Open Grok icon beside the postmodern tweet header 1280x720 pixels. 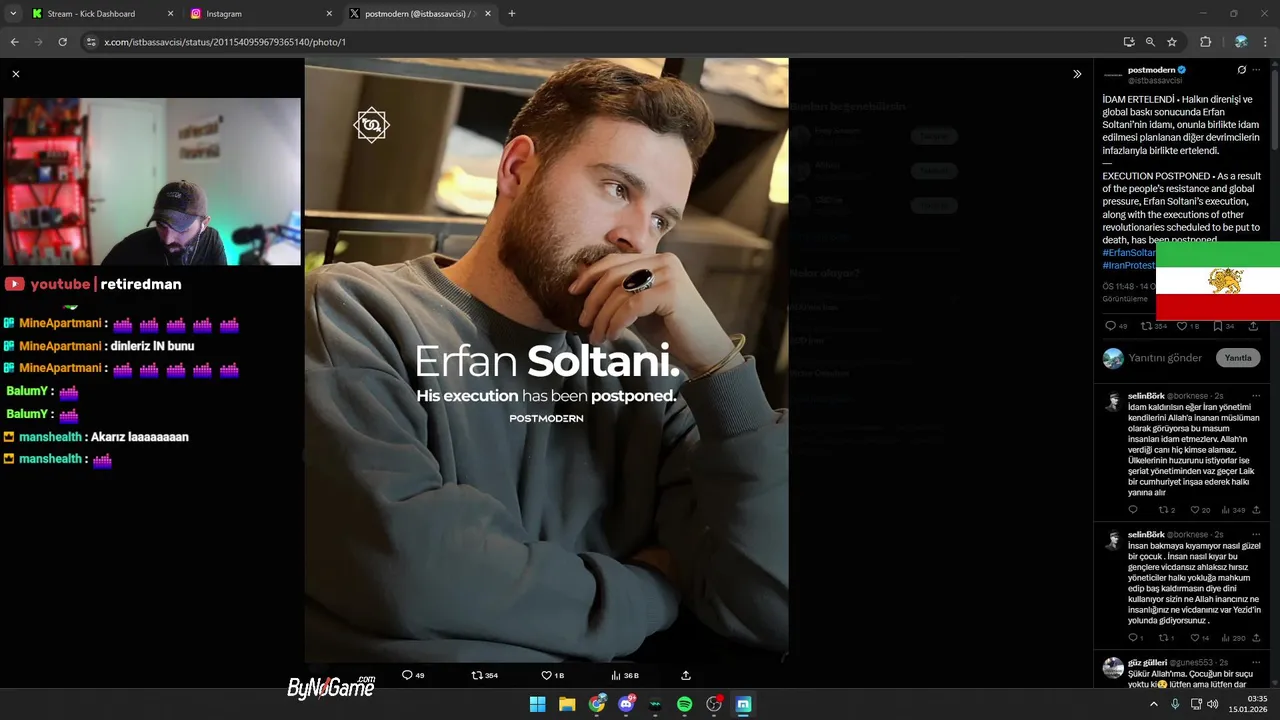(1242, 70)
